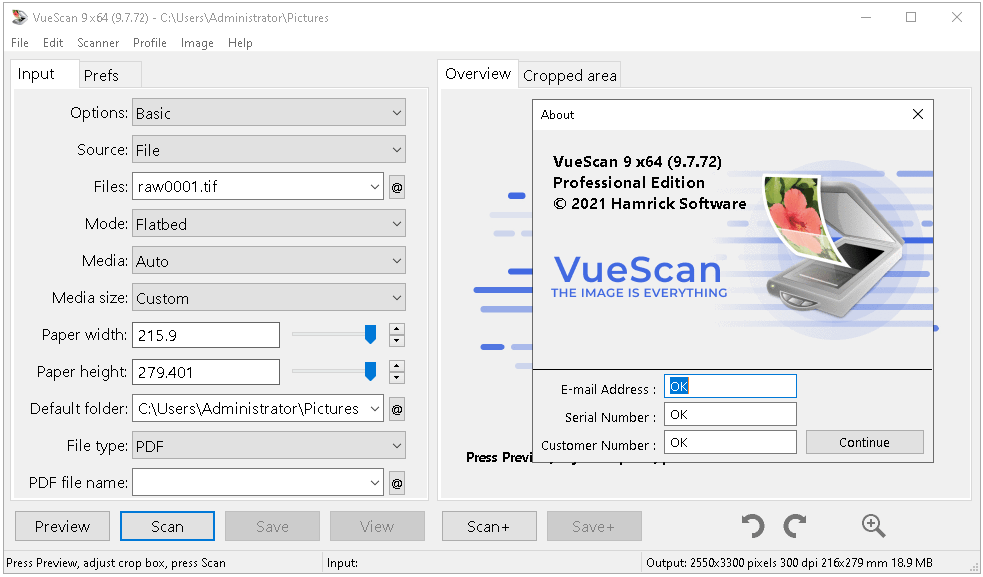Decrease Paper width with the down stepper arrow

pos(396,341)
